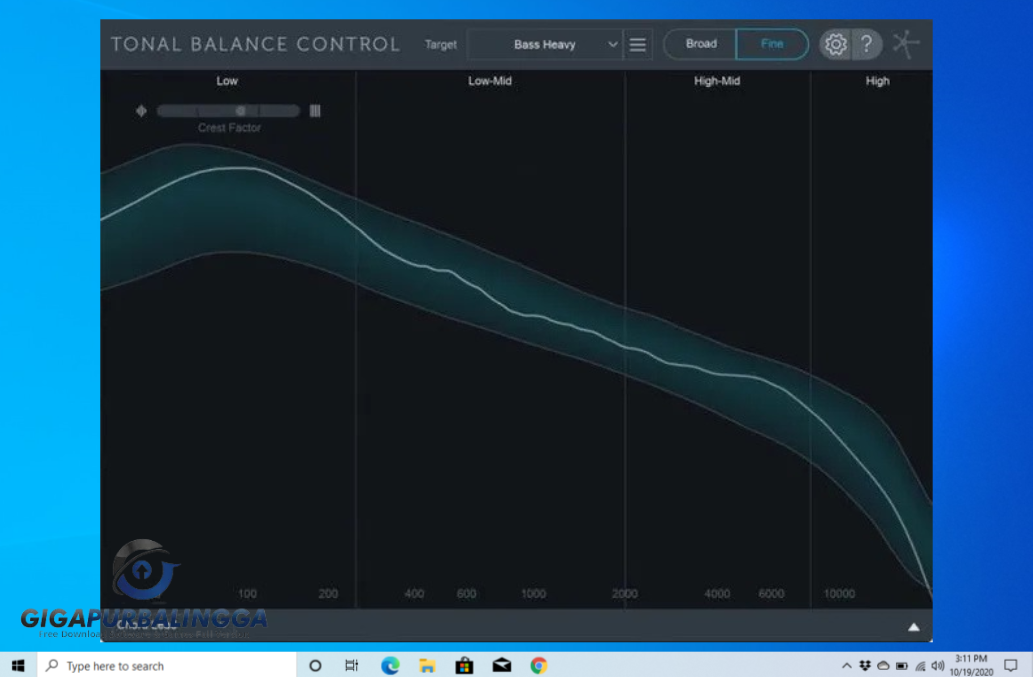Open Task View on the taskbar

[x=352, y=665]
